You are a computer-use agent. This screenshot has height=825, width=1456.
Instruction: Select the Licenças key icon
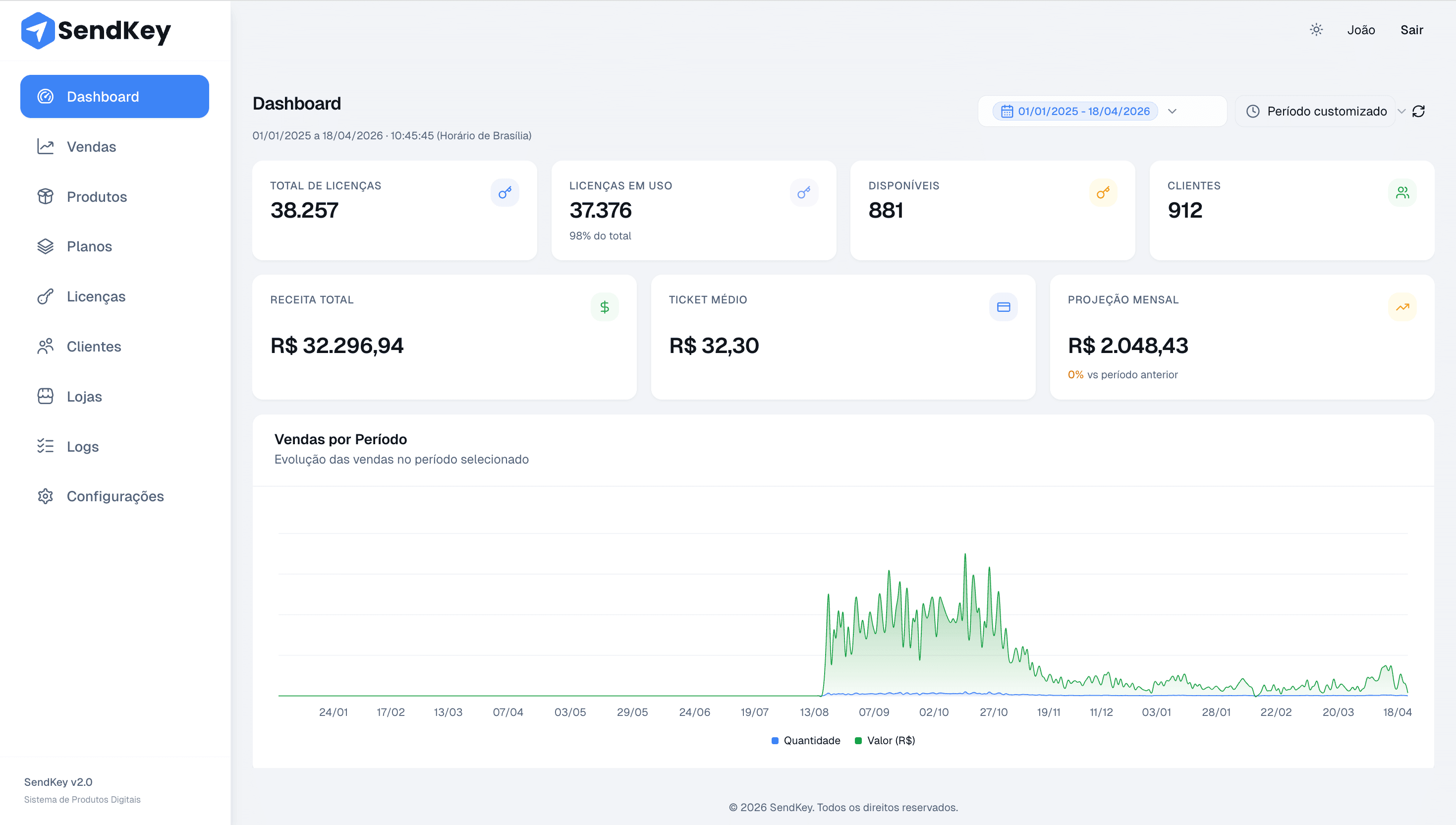45,296
